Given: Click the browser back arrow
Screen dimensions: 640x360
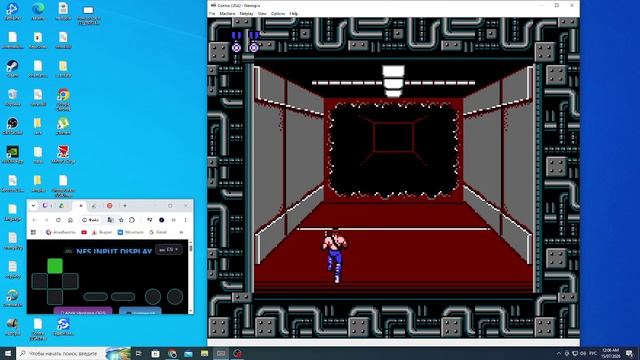Looking at the screenshot, I should coord(34,220).
